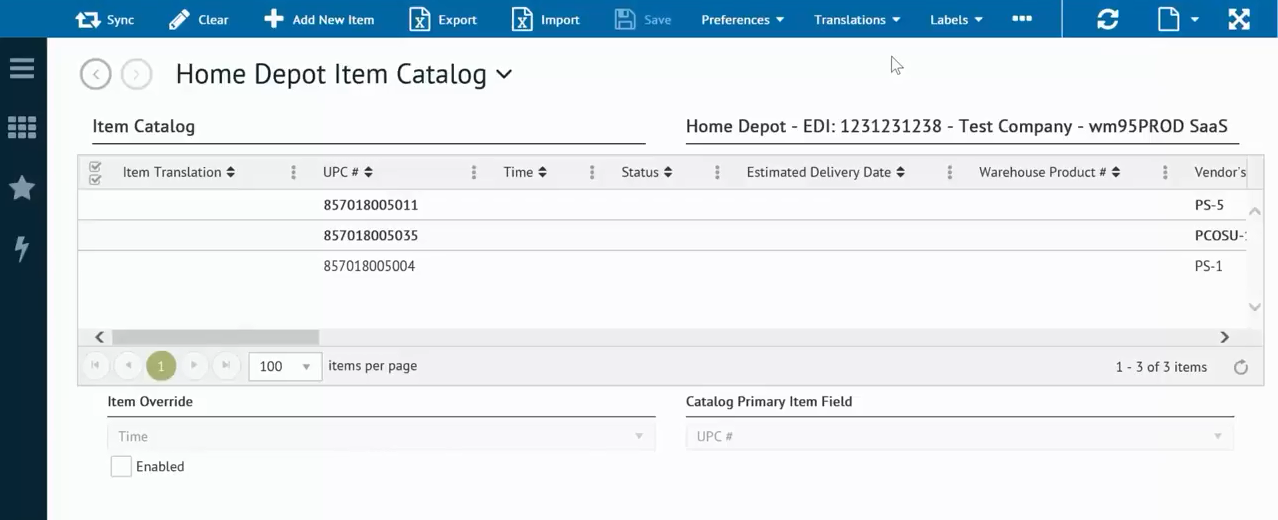
Task: Toggle the select-all checkbox in grid header
Action: click(x=95, y=172)
